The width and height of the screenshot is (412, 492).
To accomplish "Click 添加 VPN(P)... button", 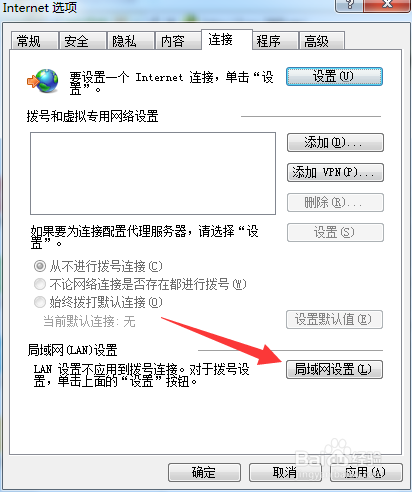I will click(335, 172).
